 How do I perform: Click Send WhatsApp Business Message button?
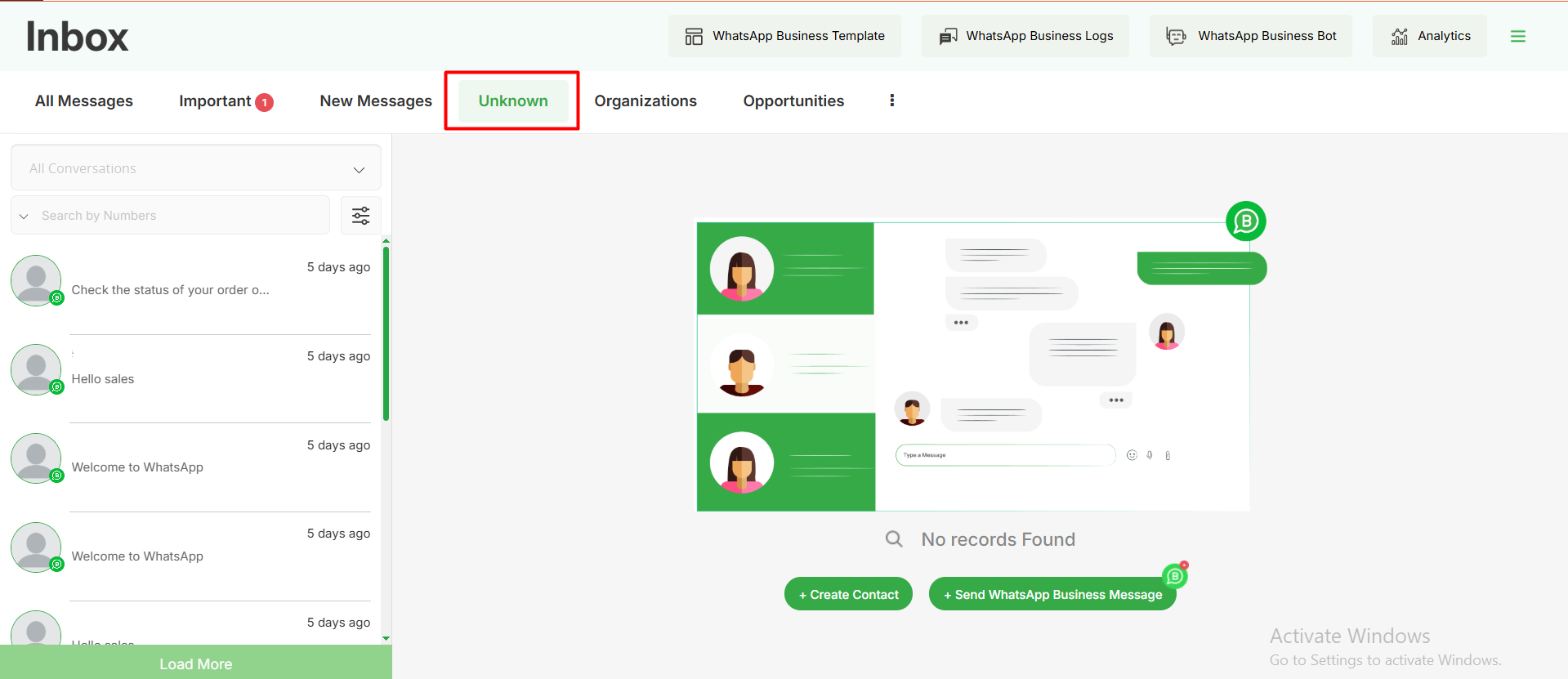click(1052, 594)
